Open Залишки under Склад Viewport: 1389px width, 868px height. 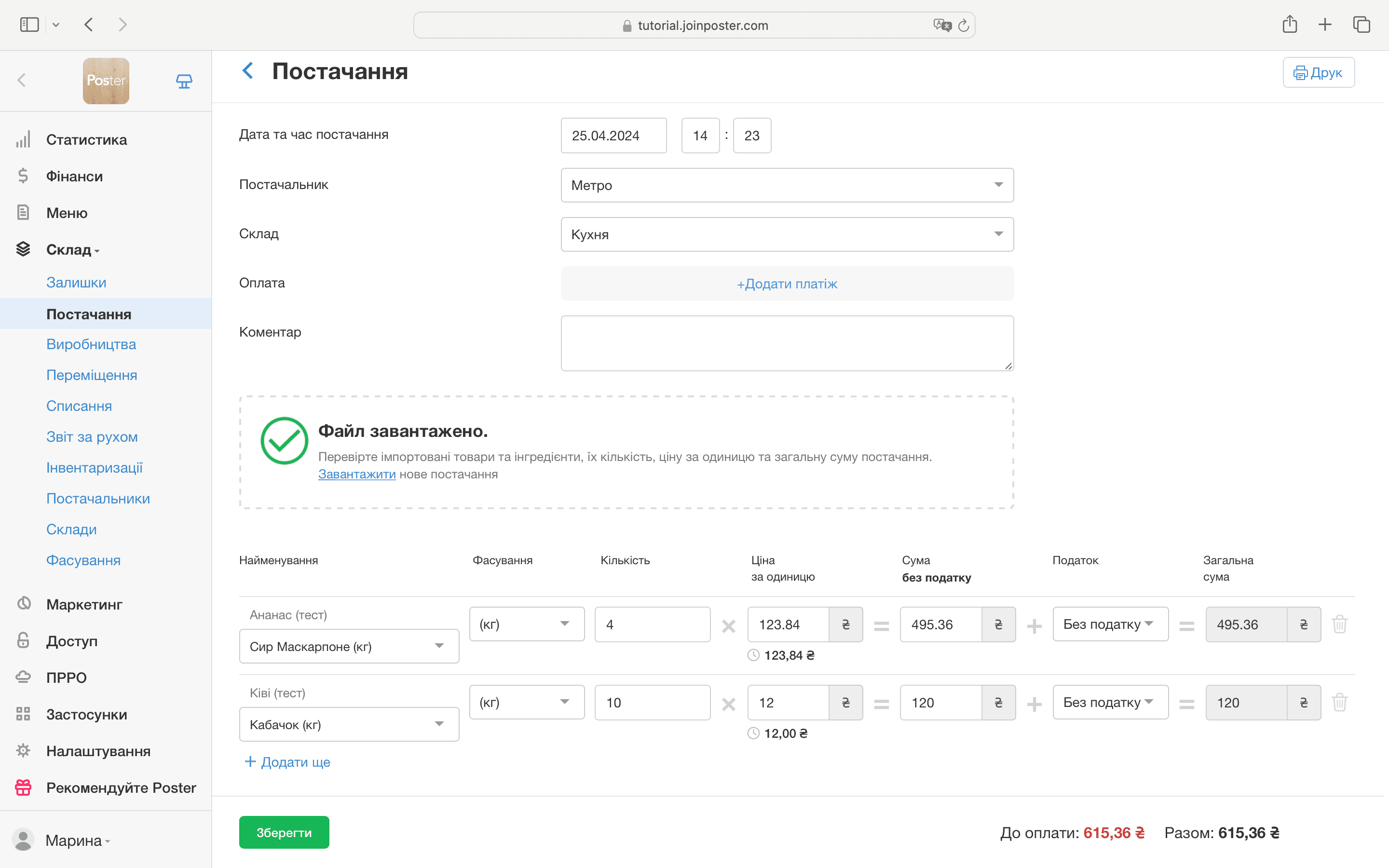click(x=76, y=283)
